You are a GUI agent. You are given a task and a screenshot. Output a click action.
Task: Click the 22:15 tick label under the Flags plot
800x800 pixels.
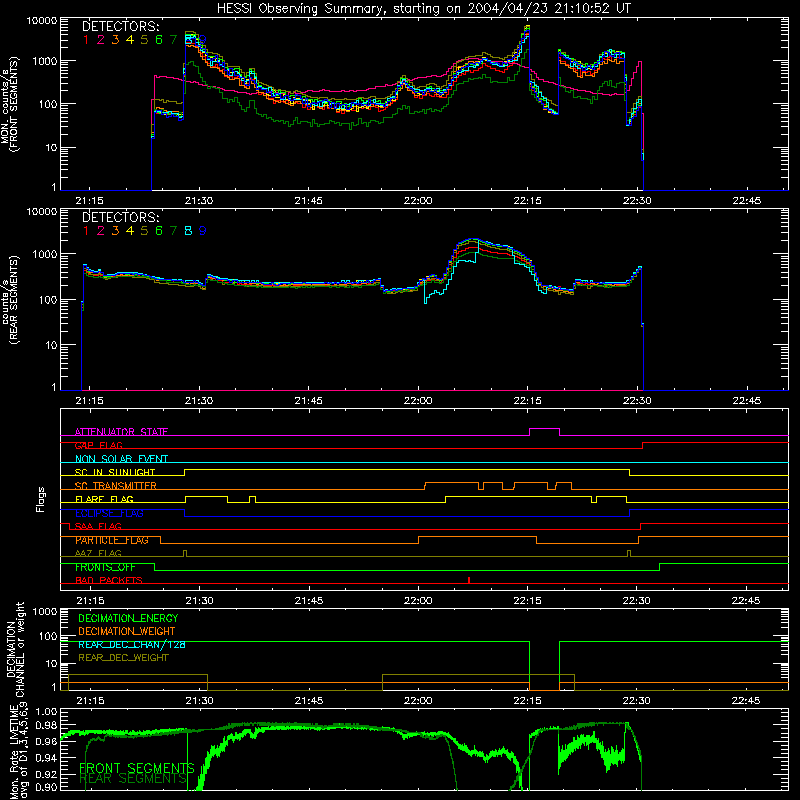coord(528,601)
